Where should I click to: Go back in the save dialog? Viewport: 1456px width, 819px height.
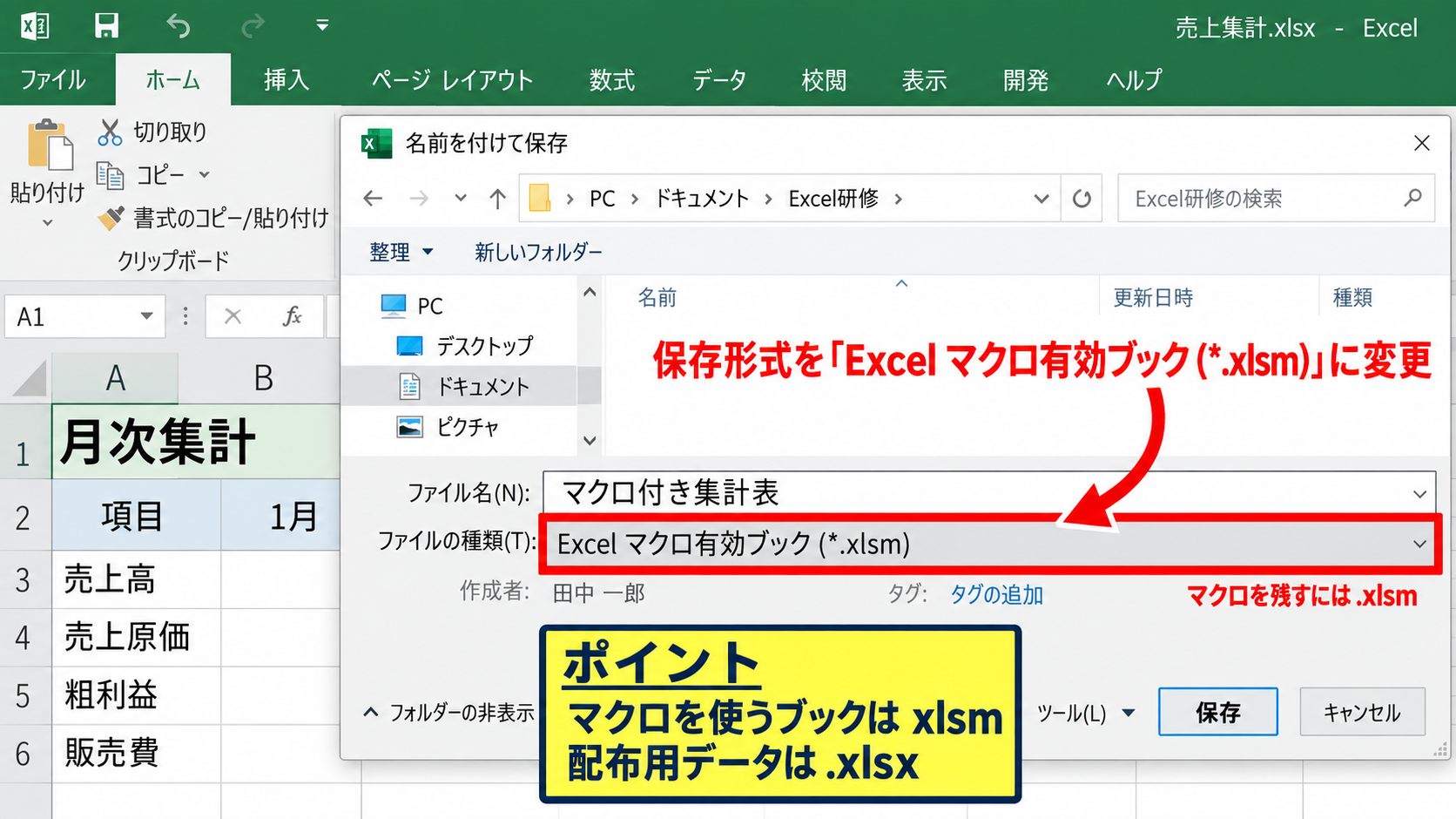[373, 199]
